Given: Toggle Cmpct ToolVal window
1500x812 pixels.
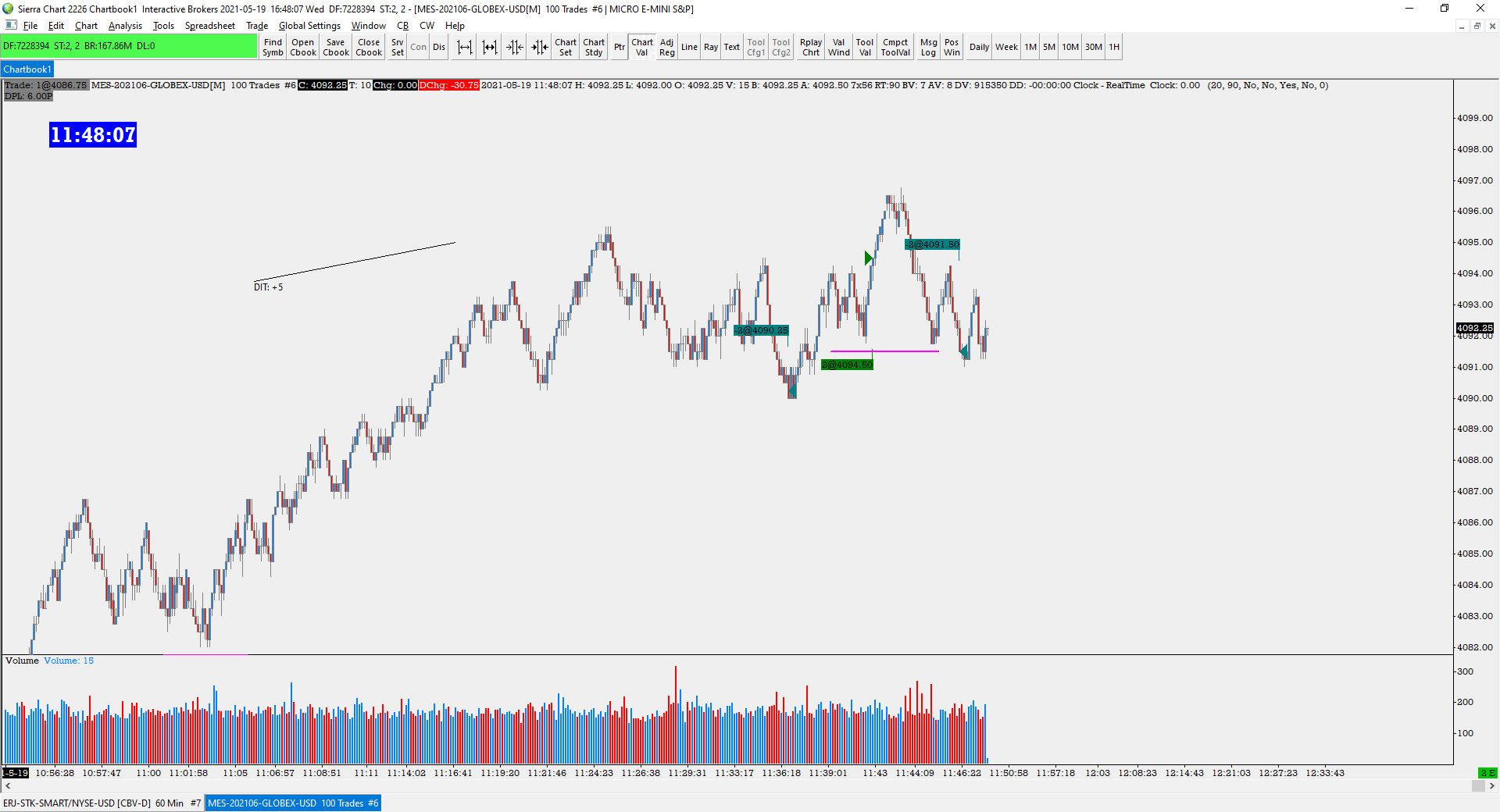Looking at the screenshot, I should tap(895, 48).
